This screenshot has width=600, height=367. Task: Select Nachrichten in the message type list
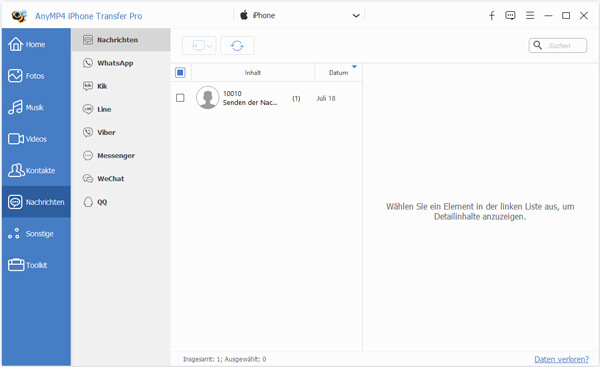121,40
